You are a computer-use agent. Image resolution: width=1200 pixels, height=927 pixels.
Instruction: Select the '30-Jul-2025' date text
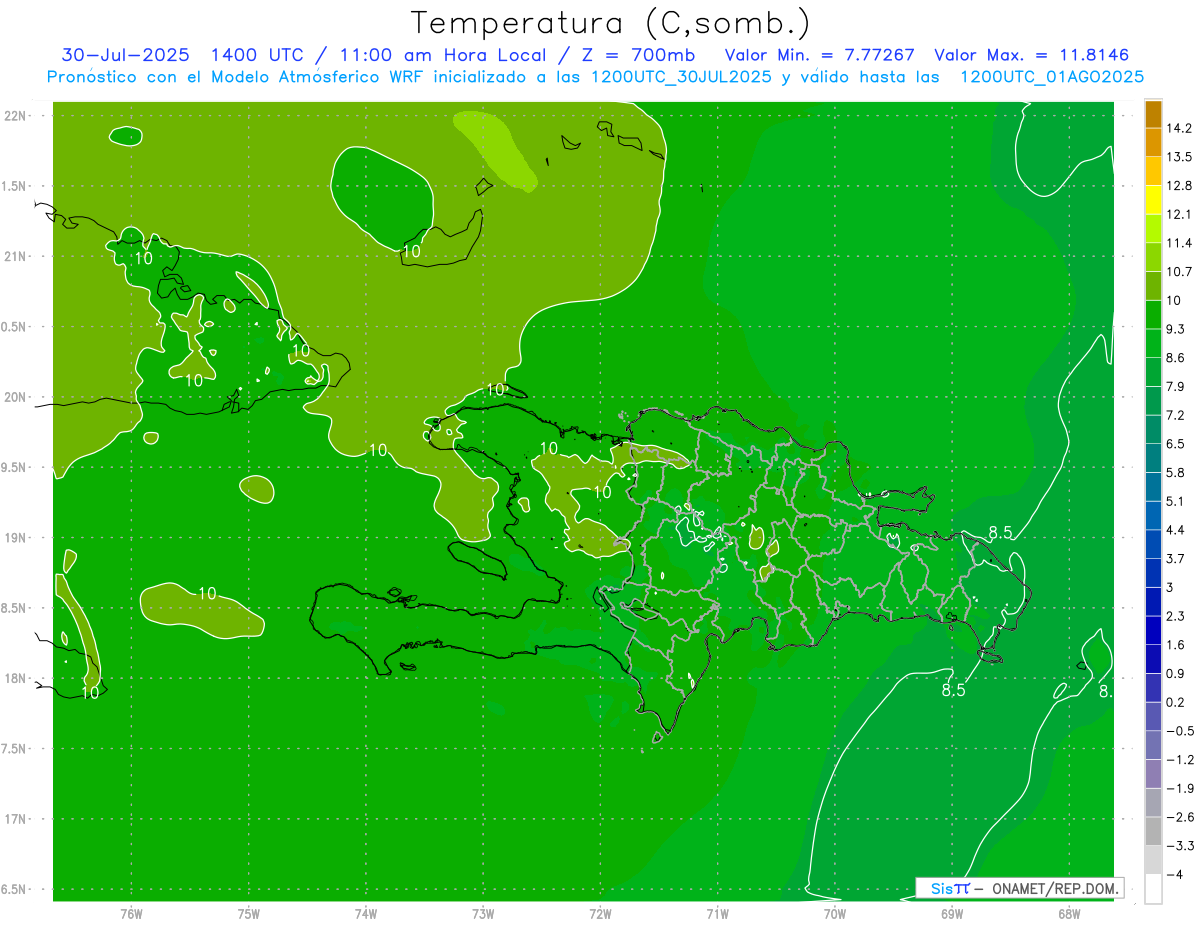click(x=125, y=54)
